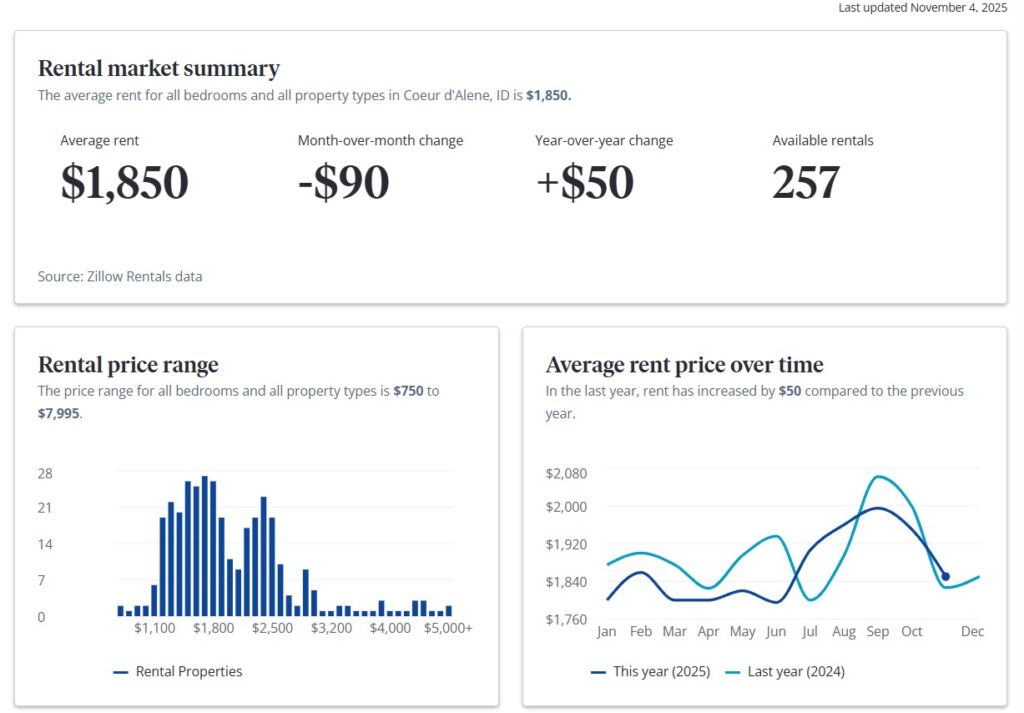
Task: Select the -$90 month-over-month change value
Action: pos(343,183)
